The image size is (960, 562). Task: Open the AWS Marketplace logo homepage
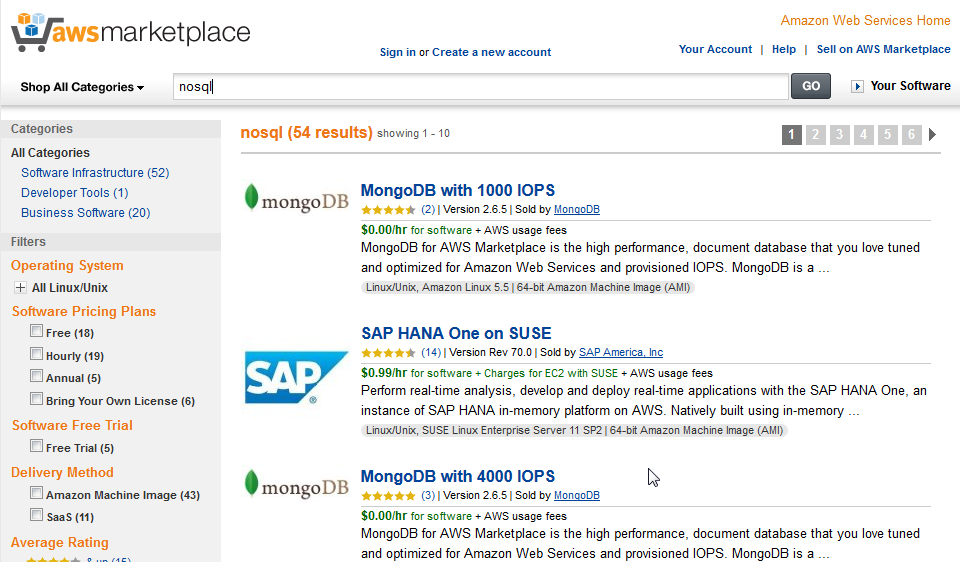(x=130, y=32)
